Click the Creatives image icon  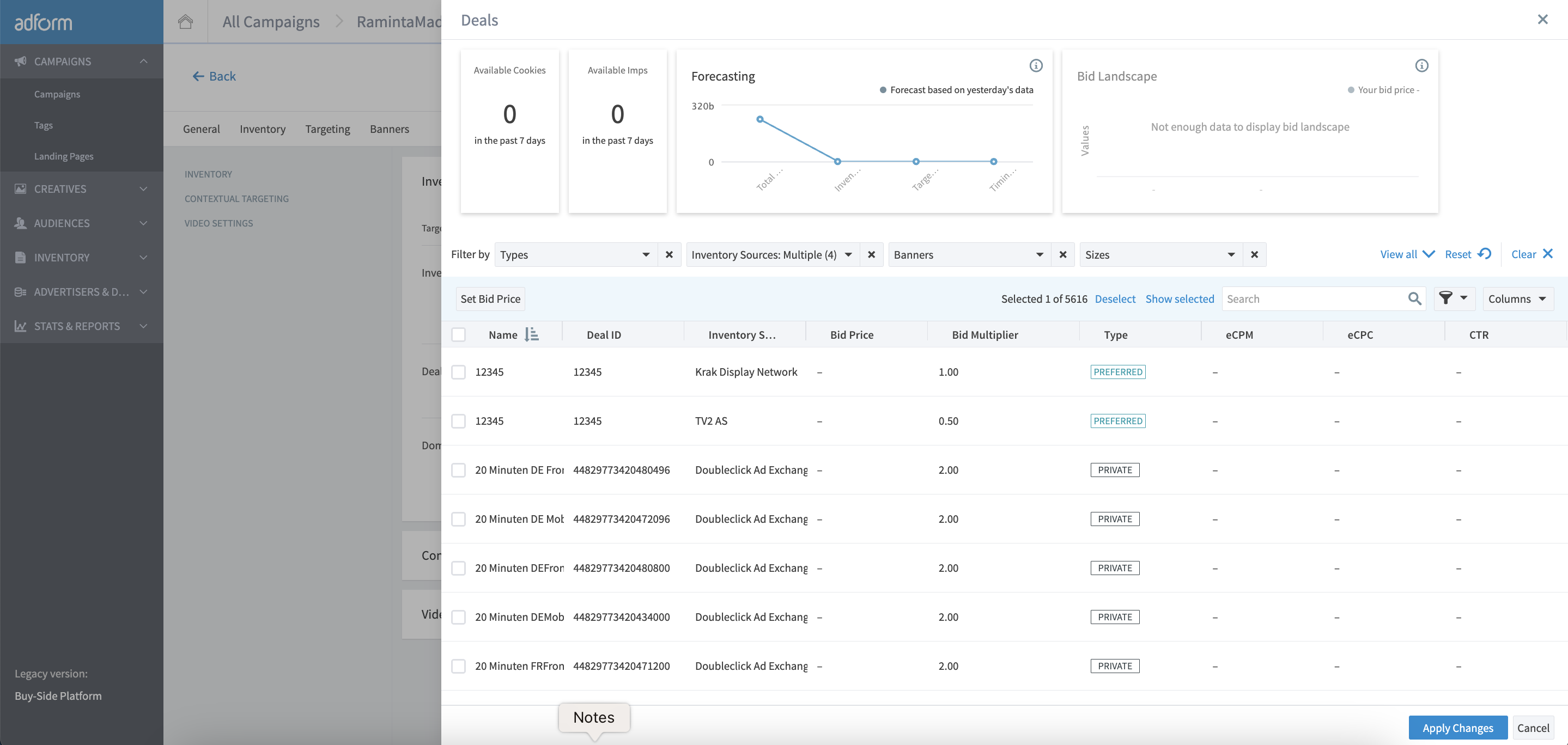pos(21,188)
